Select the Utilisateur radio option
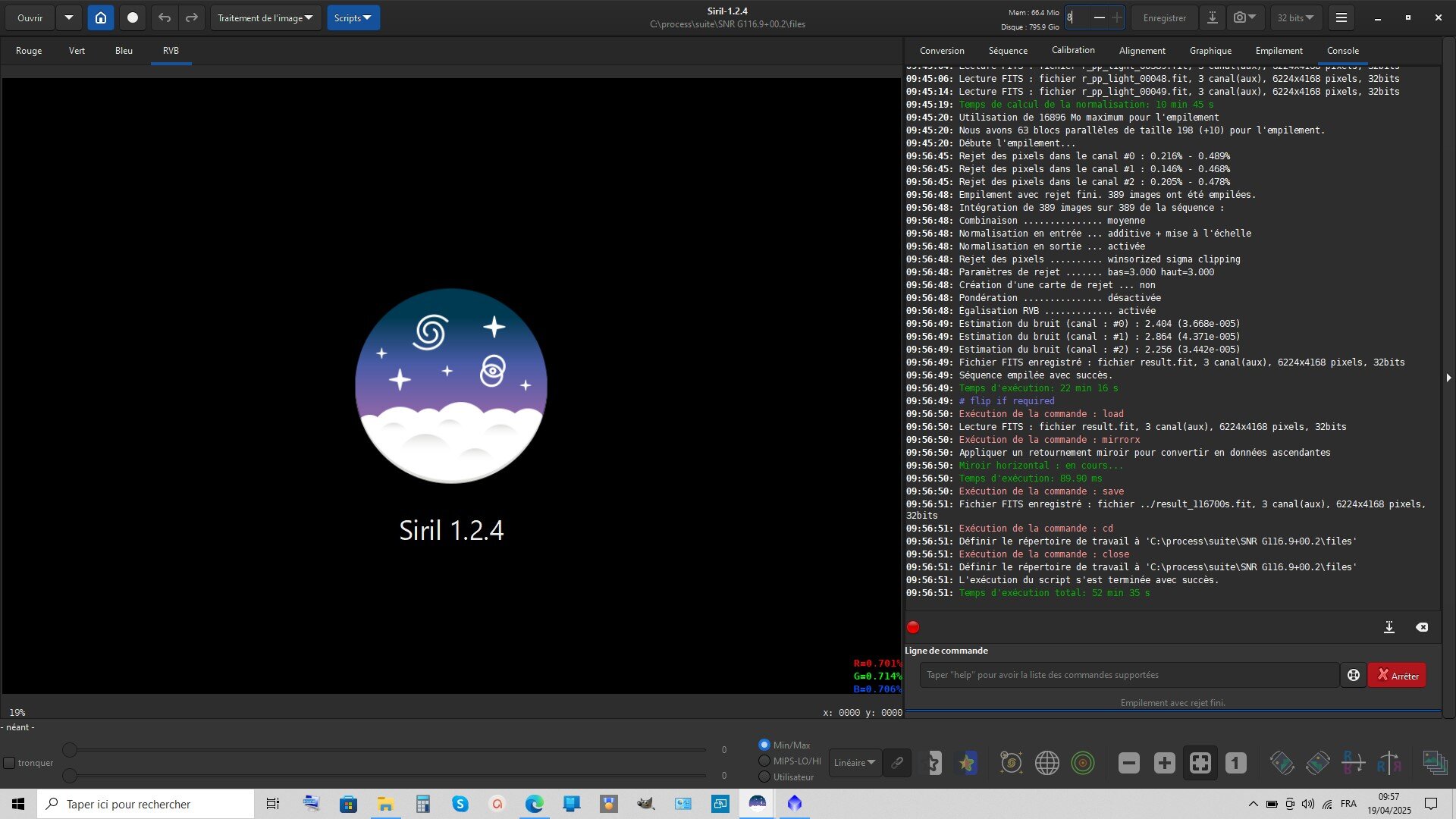Image resolution: width=1456 pixels, height=819 pixels. click(x=764, y=777)
